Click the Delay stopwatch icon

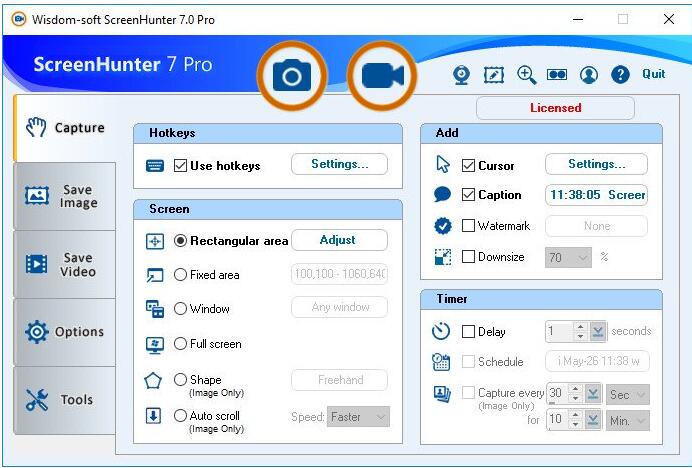[x=440, y=331]
